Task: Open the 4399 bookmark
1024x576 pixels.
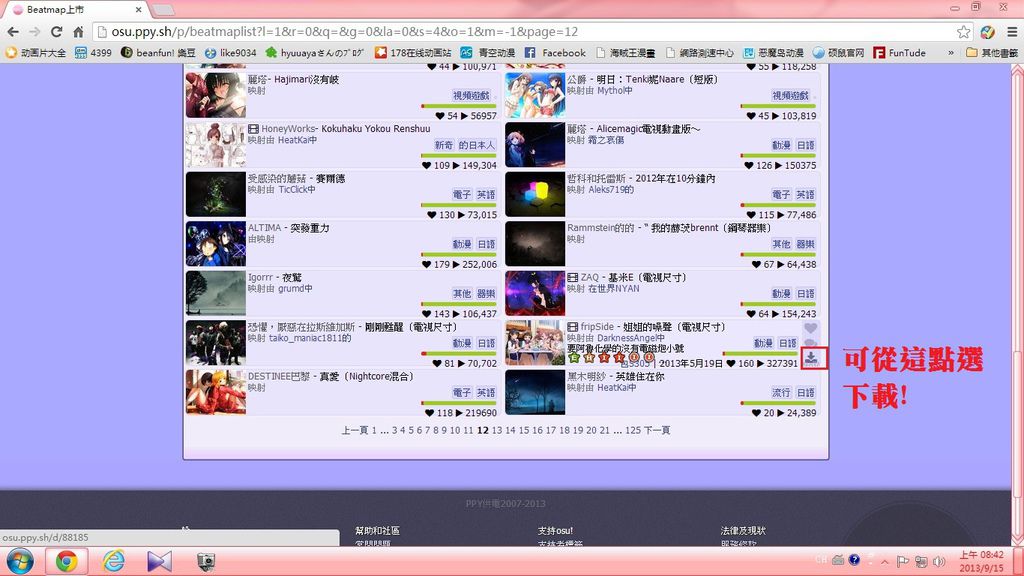Action: click(x=93, y=52)
